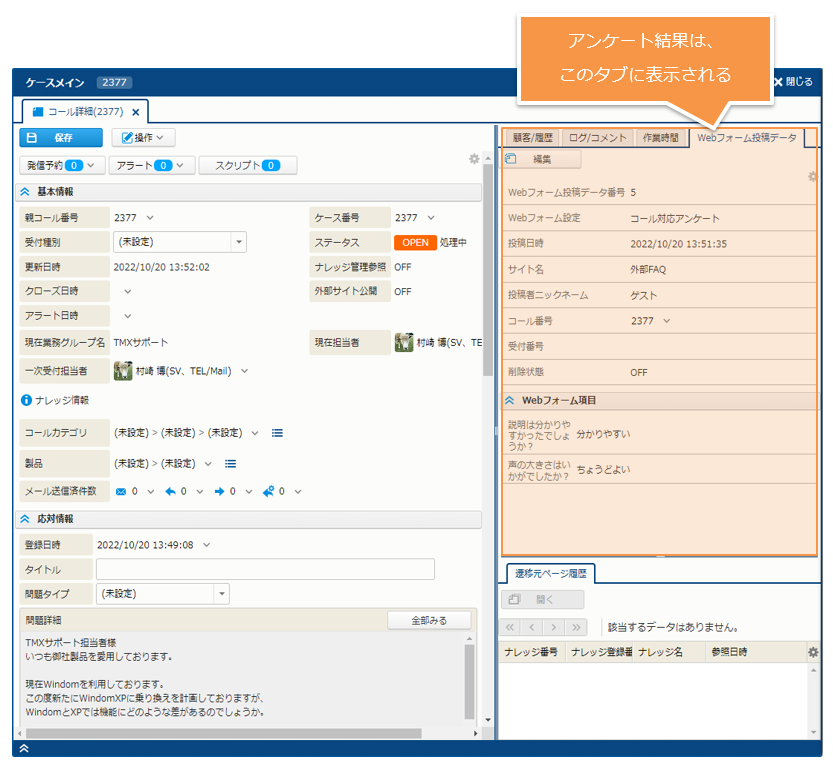The height and width of the screenshot is (766, 833).
Task: Click the mail reply arrow icon
Action: (170, 491)
